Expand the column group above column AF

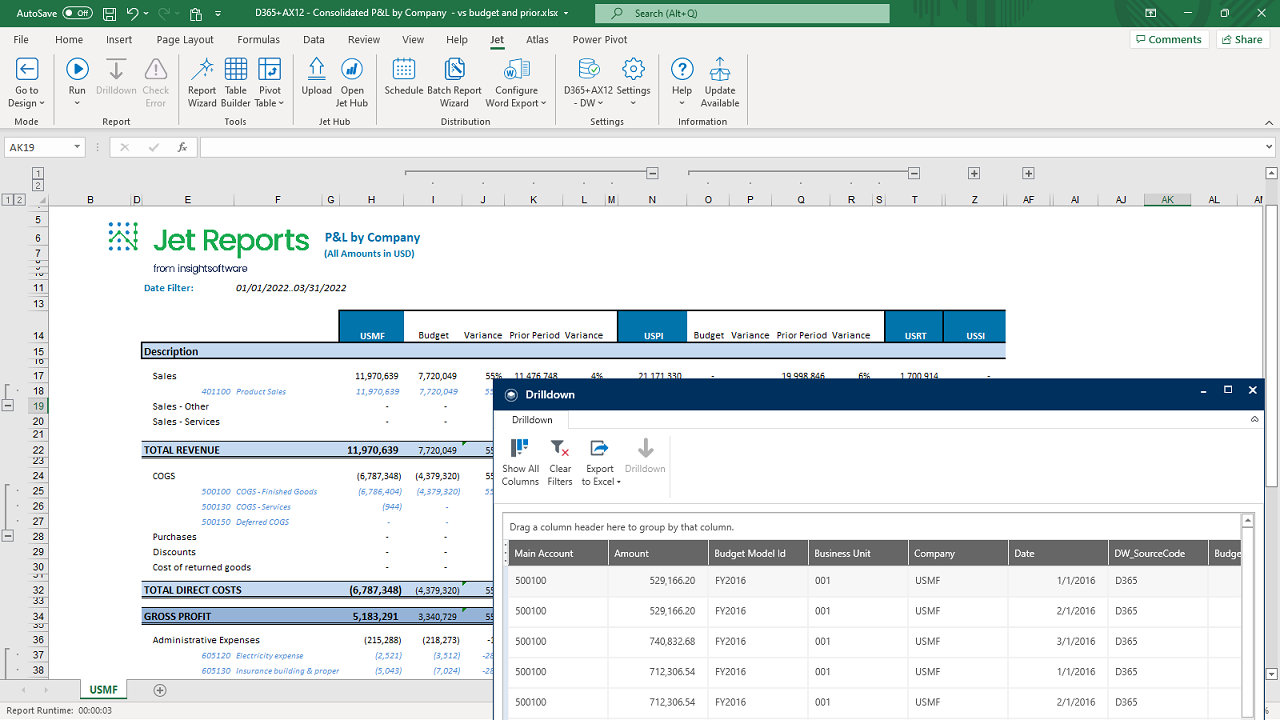[1028, 173]
